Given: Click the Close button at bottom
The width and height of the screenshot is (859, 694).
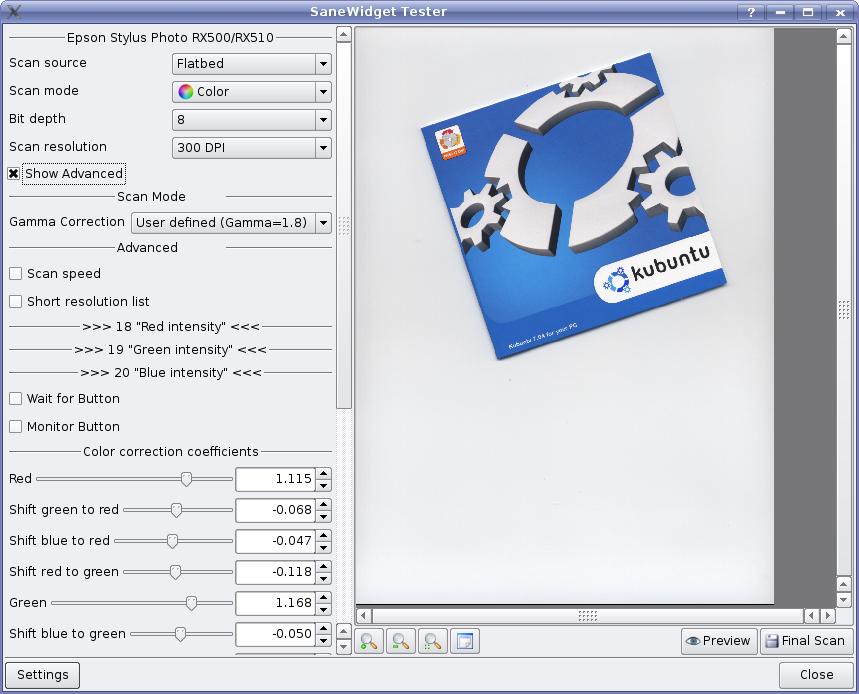Looking at the screenshot, I should 816,675.
